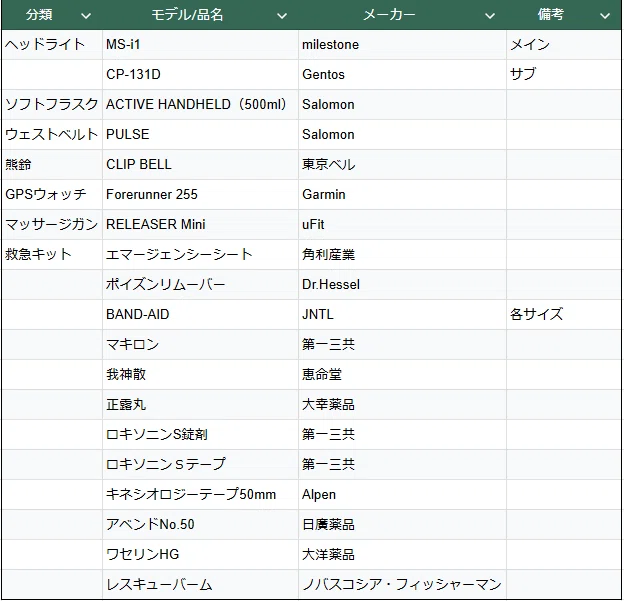This screenshot has height=601, width=624.
Task: Click the RELEASER Mini cell
Action: [x=200, y=224]
